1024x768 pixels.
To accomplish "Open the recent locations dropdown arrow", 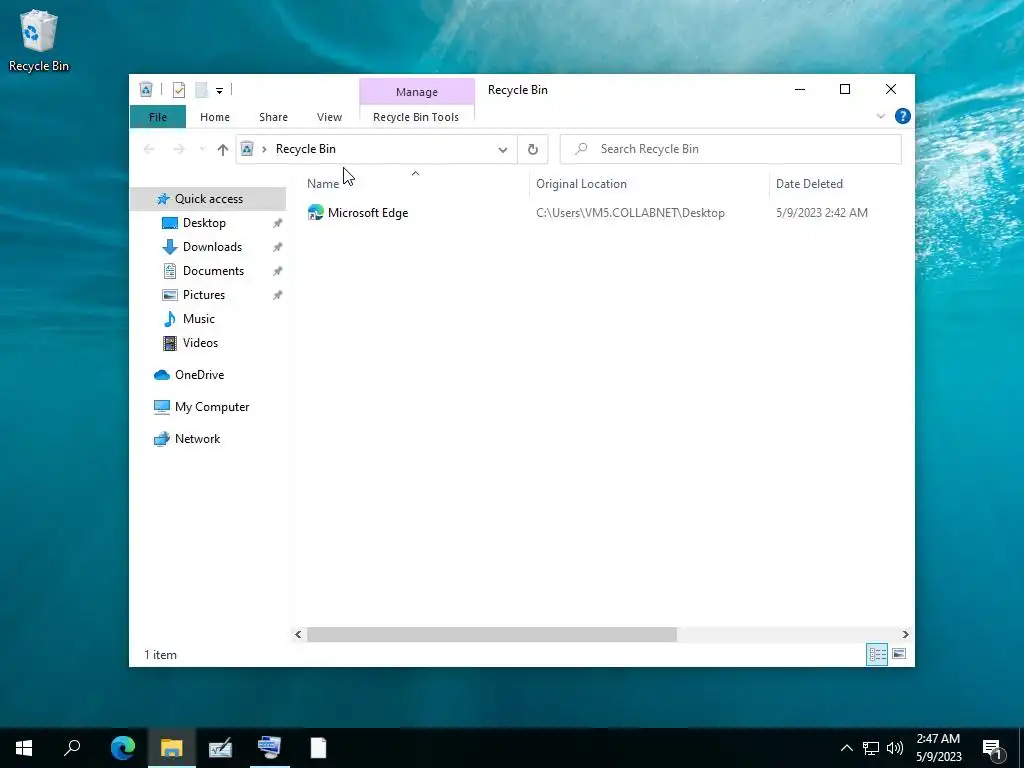I will pos(202,149).
